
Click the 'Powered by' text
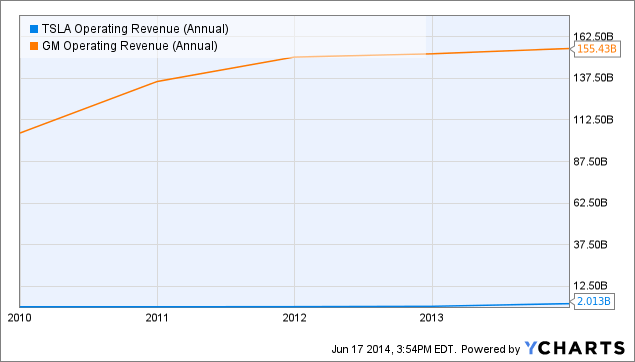[x=490, y=349]
